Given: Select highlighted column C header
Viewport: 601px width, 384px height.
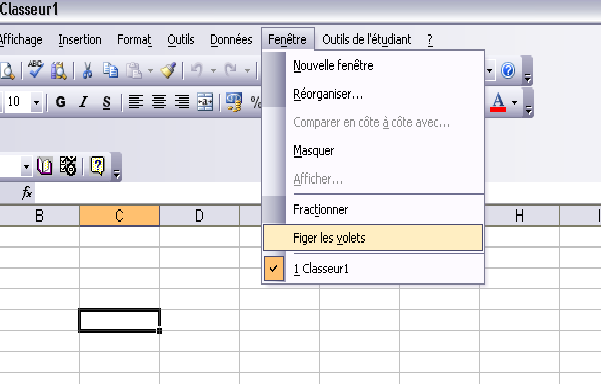Looking at the screenshot, I should coord(120,216).
